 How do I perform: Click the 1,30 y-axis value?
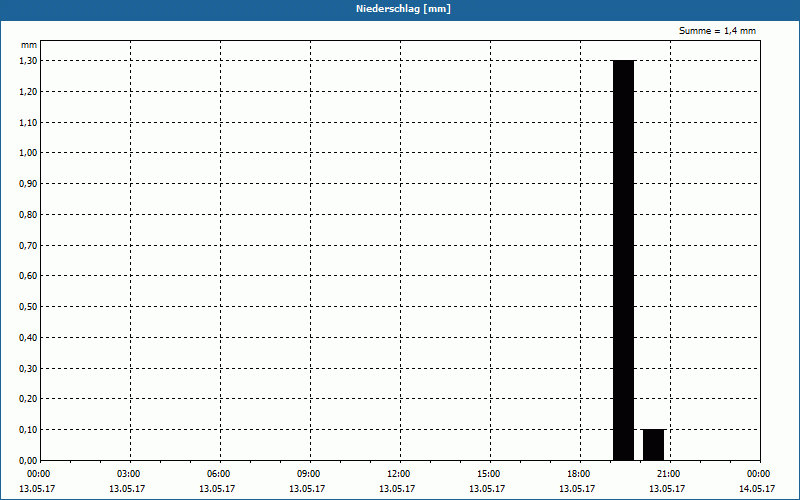(28, 61)
